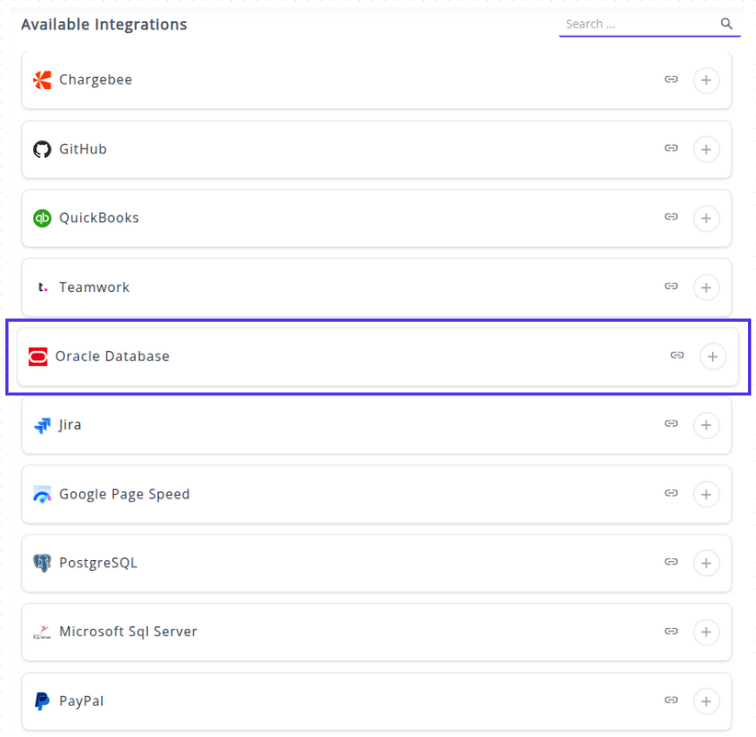Click the link icon beside Oracle Database
This screenshot has height=737, width=756.
(677, 355)
